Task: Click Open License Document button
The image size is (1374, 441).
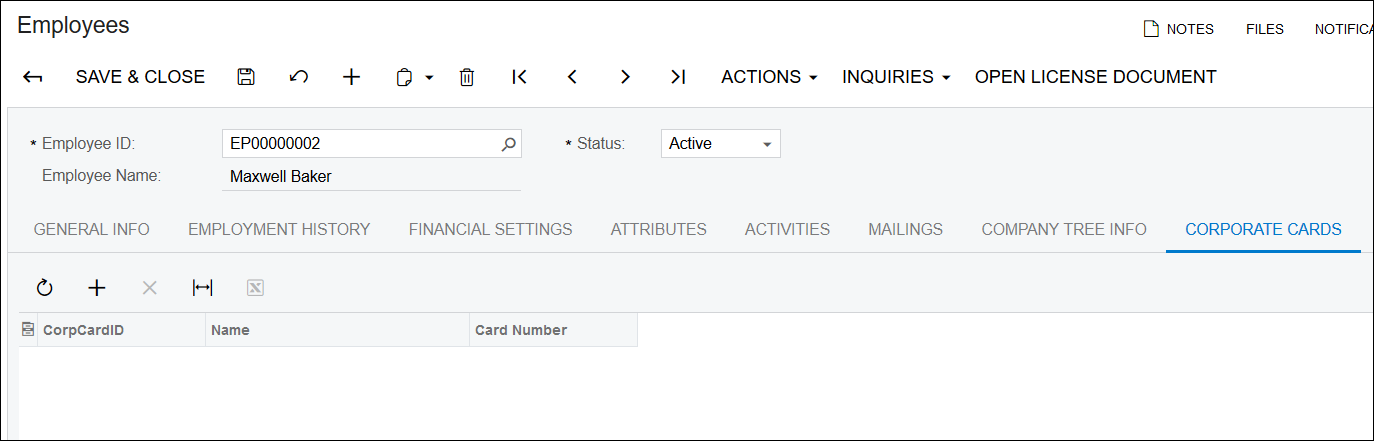Action: pos(1095,77)
